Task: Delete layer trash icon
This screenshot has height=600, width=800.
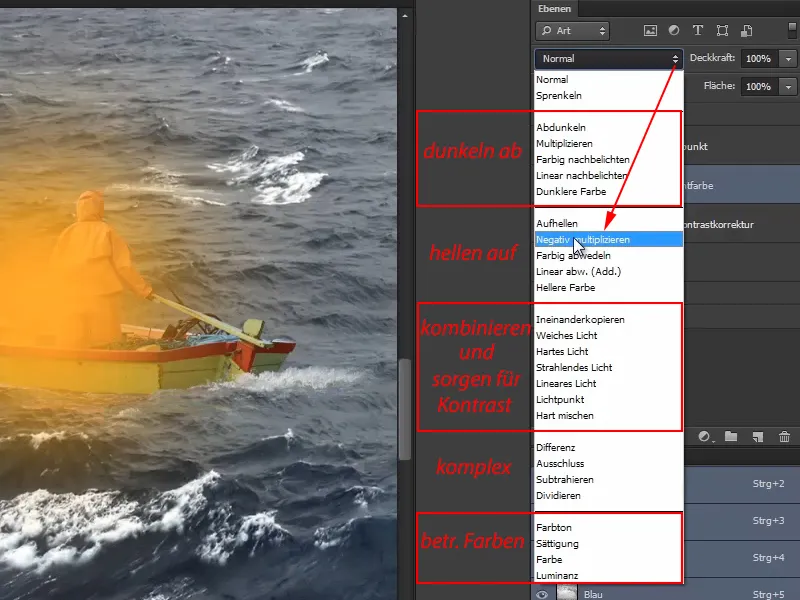Action: tap(784, 437)
